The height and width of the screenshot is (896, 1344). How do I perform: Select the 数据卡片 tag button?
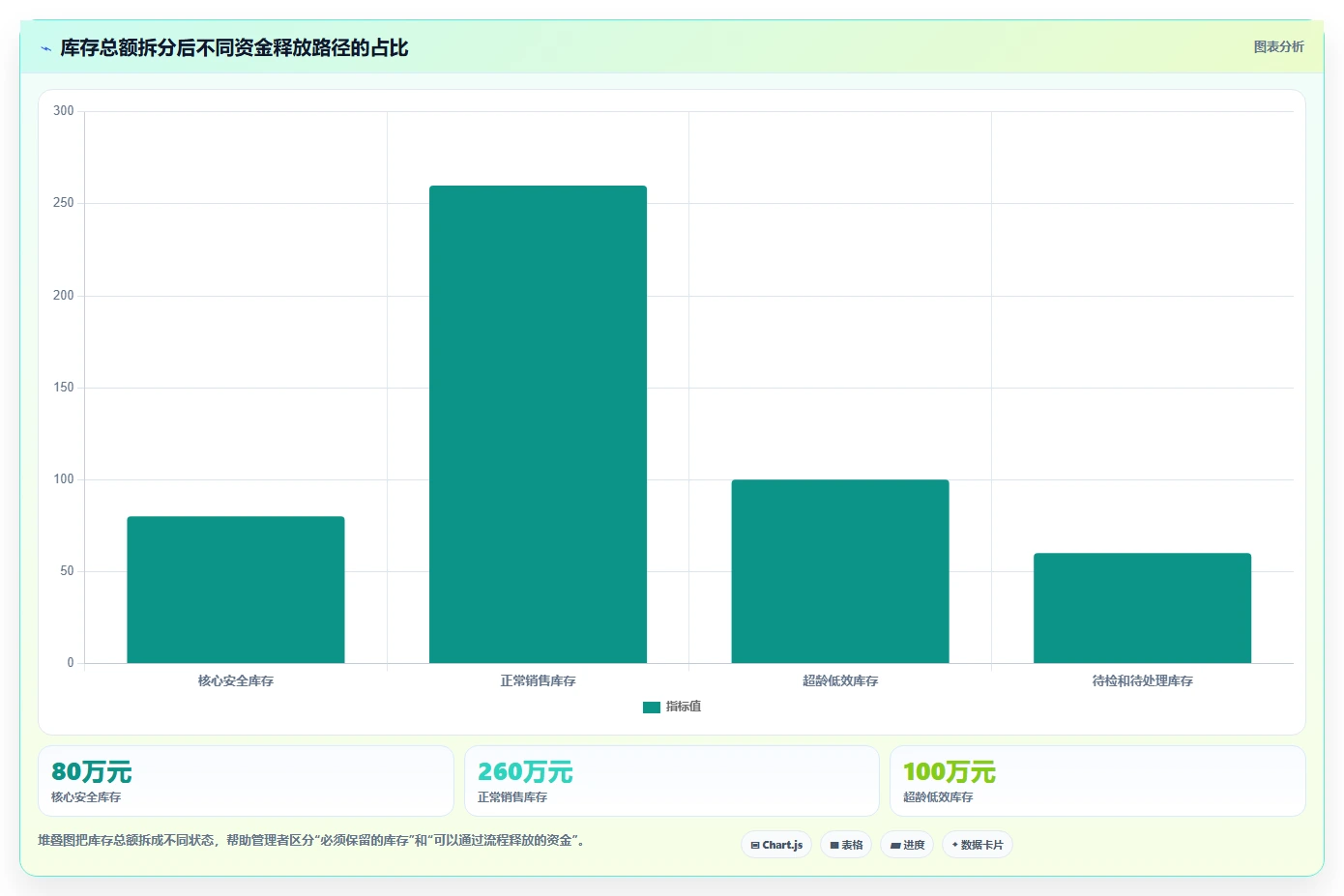[978, 845]
